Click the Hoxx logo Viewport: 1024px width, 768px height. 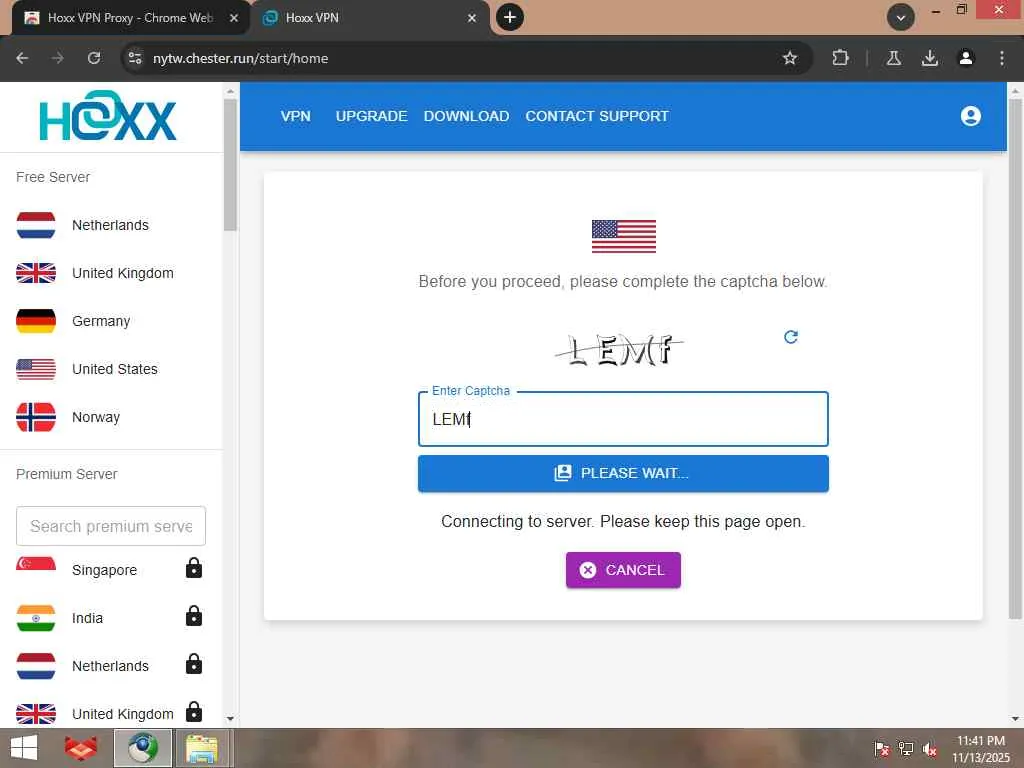108,116
